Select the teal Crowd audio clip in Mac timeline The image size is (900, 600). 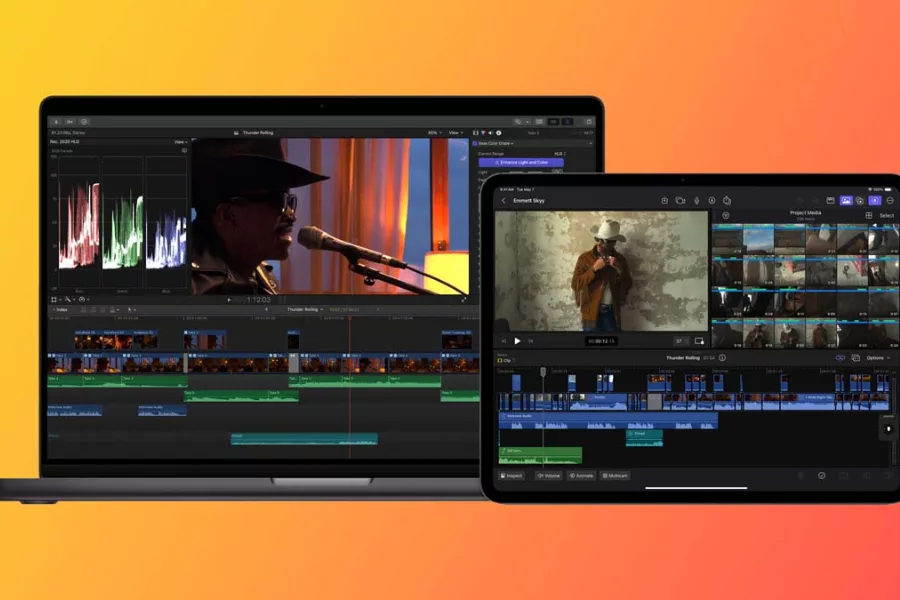(x=304, y=439)
